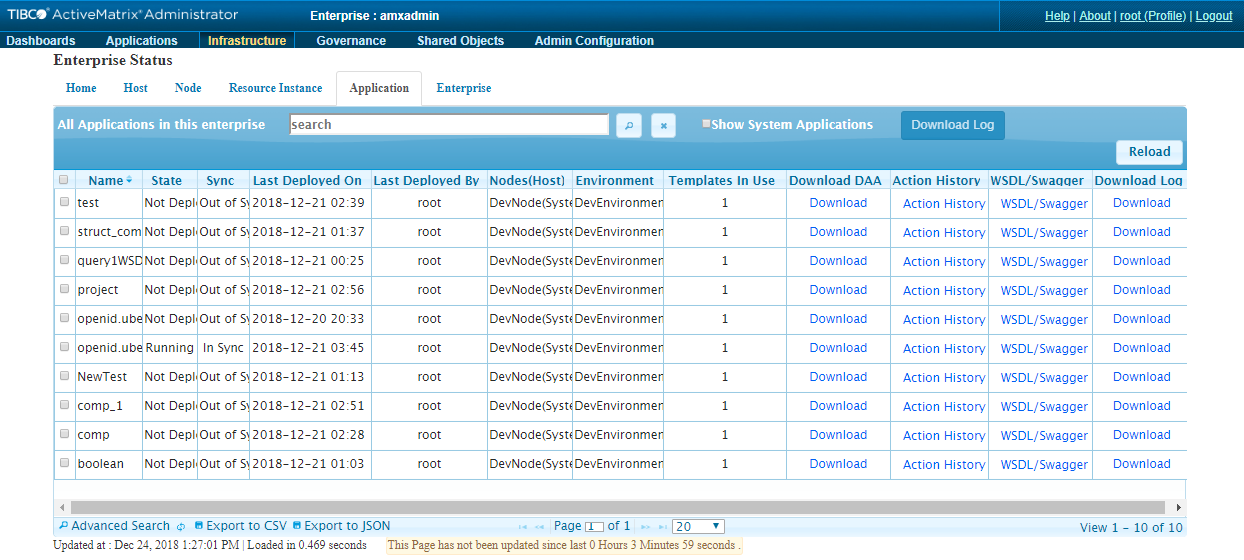This screenshot has width=1244, height=560.
Task: Click the 'query1WSD' application name
Action: [109, 261]
